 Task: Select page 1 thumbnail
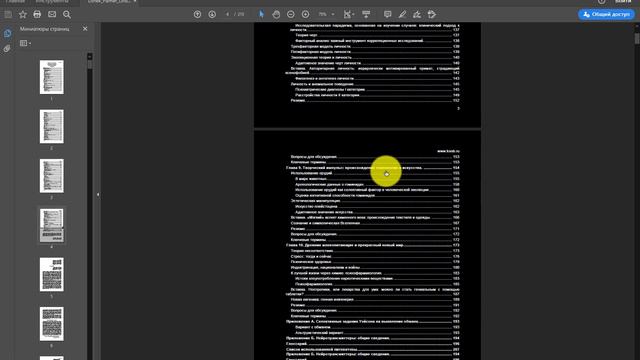(51, 77)
